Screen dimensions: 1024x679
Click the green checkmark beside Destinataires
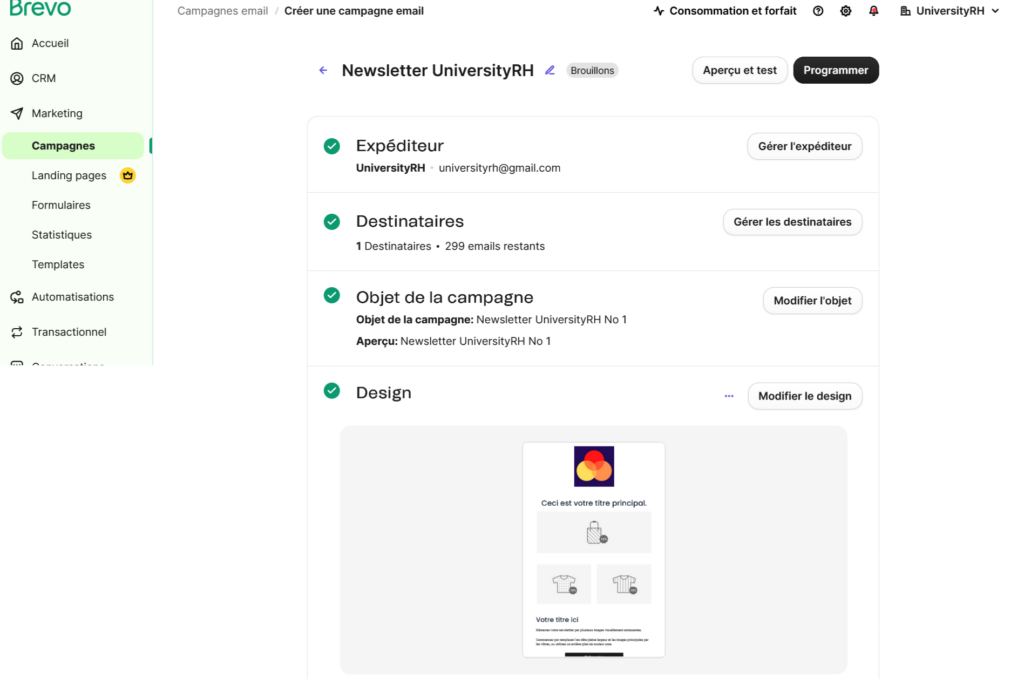[x=332, y=222]
